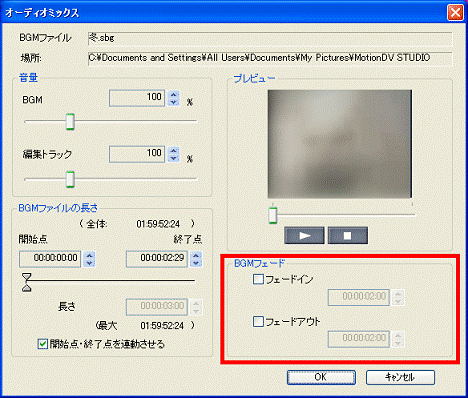Image resolution: width=468 pixels, height=398 pixels.
Task: Click the 開始点 timecode field
Action: click(50, 259)
